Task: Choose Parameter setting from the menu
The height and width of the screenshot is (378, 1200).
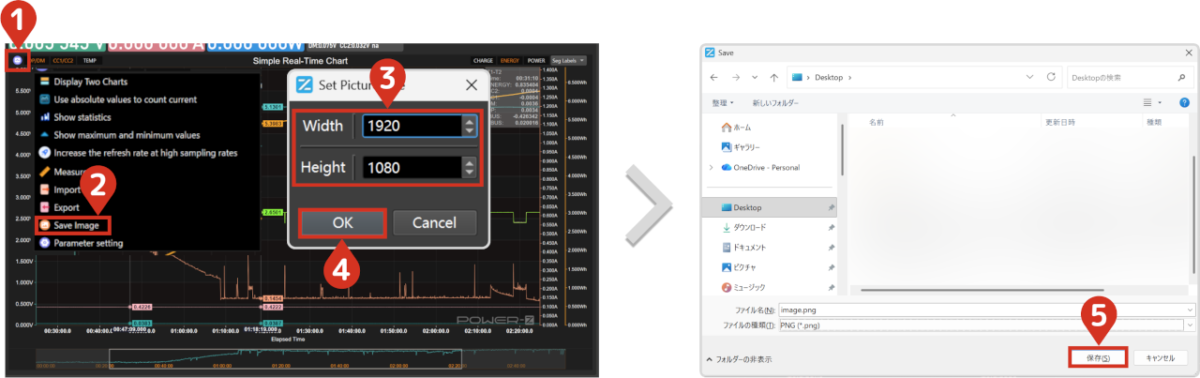Action: click(x=87, y=242)
